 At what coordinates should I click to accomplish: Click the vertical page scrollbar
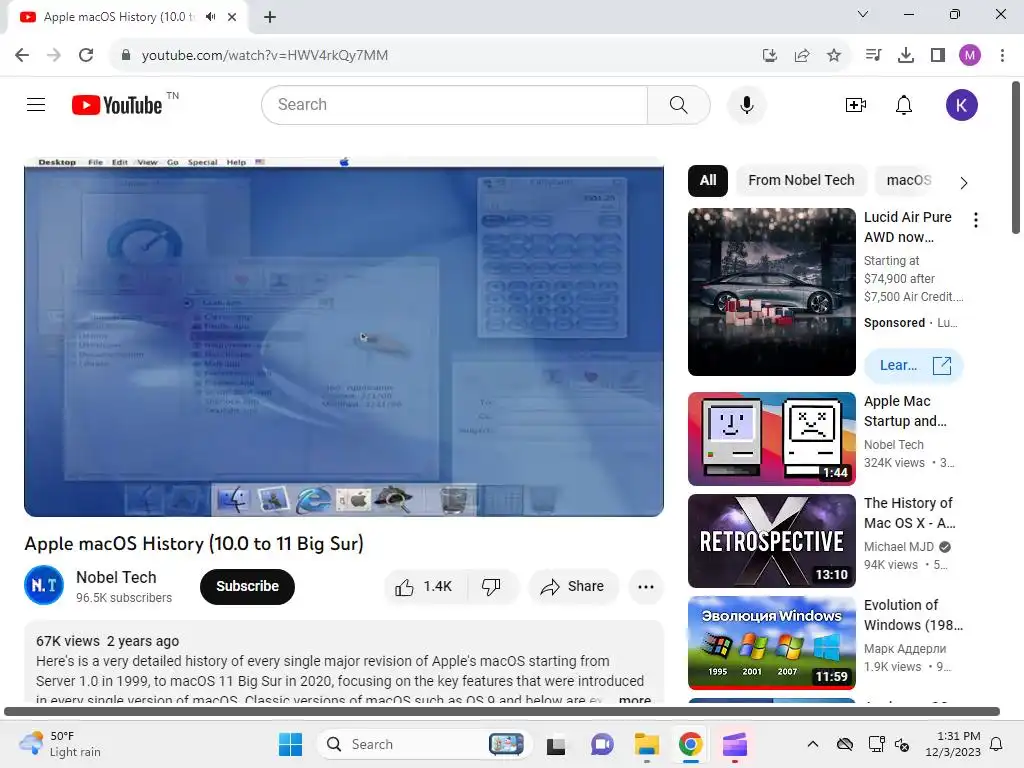[x=1016, y=157]
